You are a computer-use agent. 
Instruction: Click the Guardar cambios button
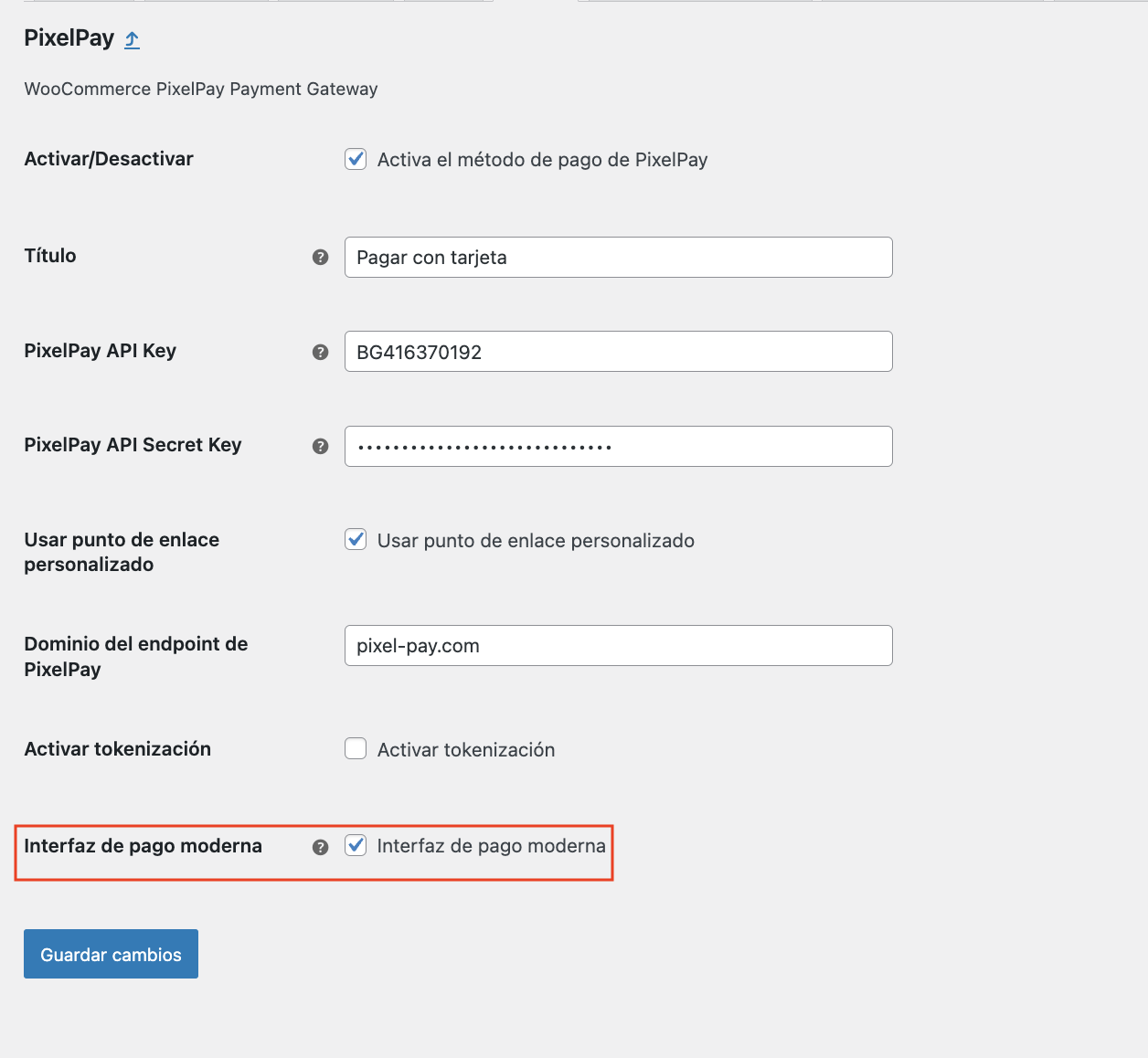coord(111,954)
